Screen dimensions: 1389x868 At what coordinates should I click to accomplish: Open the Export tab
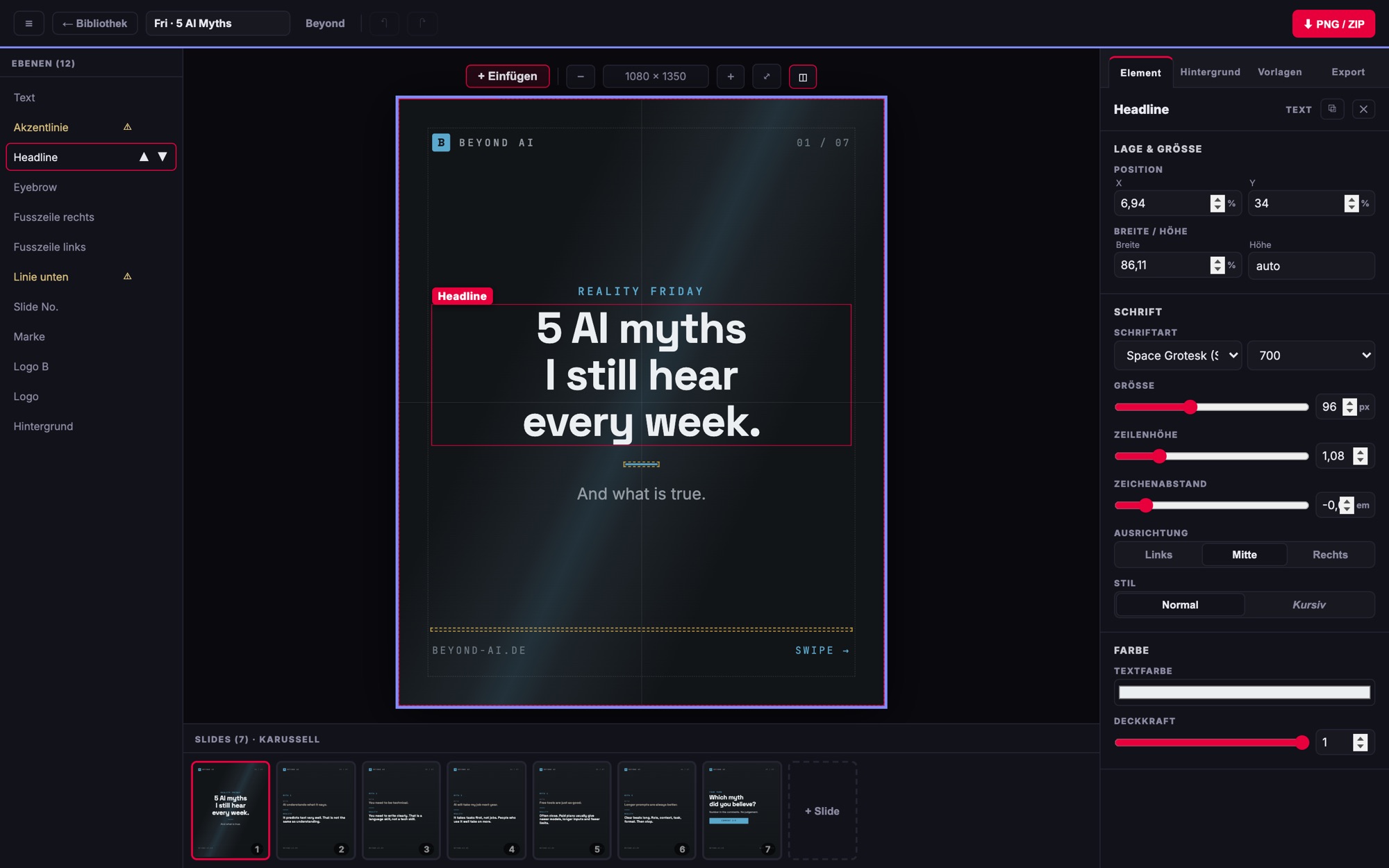[x=1348, y=72]
